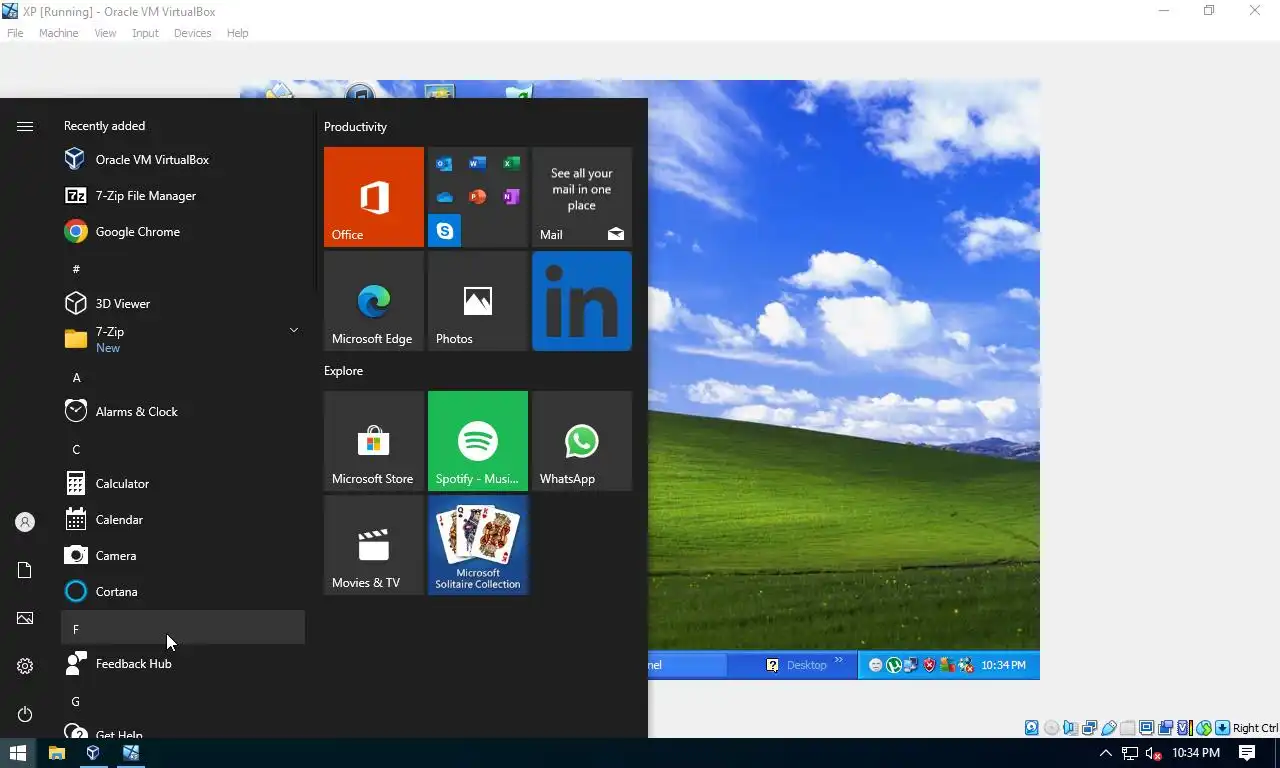The height and width of the screenshot is (768, 1280).
Task: Open the VirtualBox File menu
Action: pos(15,33)
